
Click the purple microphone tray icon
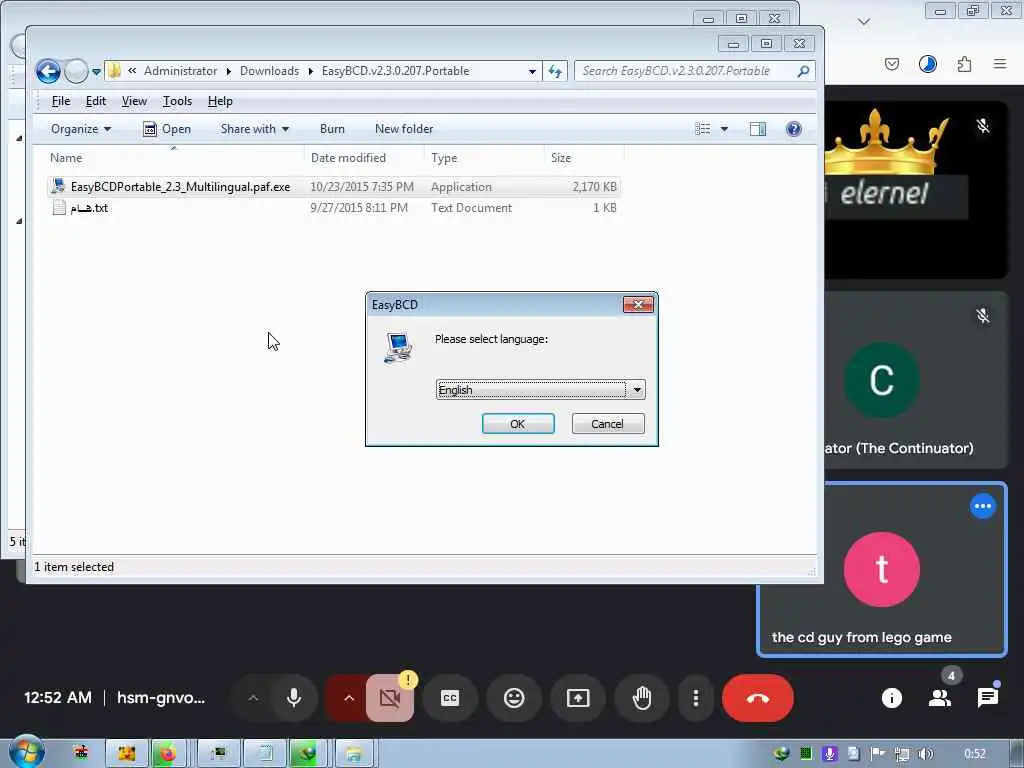829,754
